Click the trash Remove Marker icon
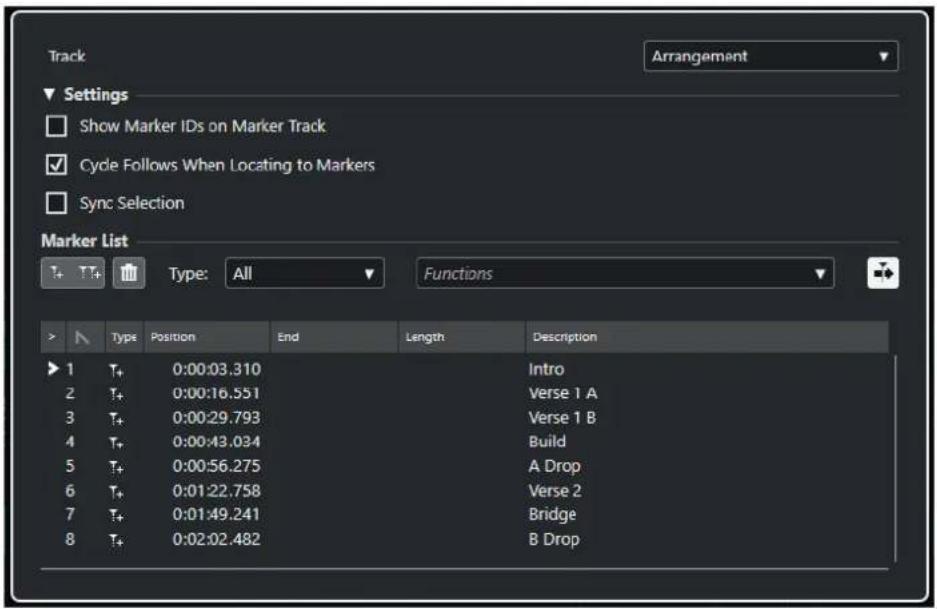Image resolution: width=937 pixels, height=609 pixels. (129, 273)
